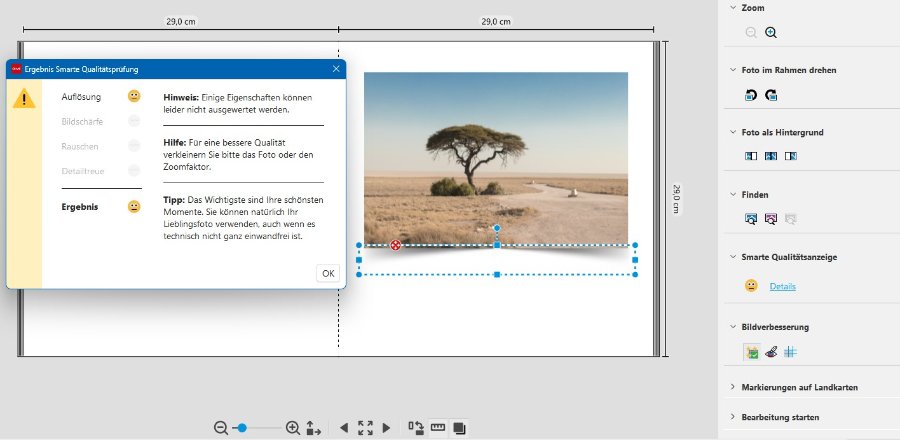Click the zoom slider handle at bottom
This screenshot has width=900, height=440.
tap(242, 427)
